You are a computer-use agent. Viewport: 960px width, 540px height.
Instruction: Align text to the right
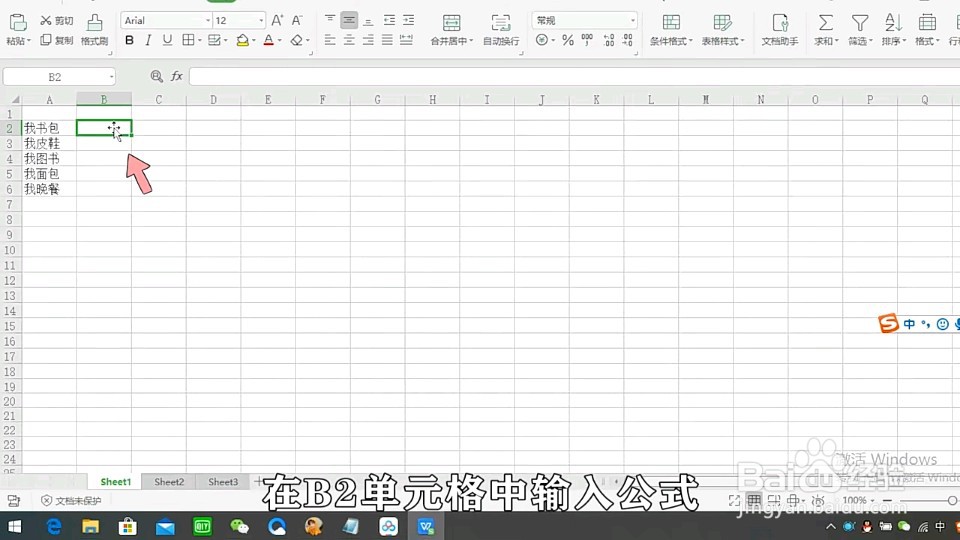(368, 40)
